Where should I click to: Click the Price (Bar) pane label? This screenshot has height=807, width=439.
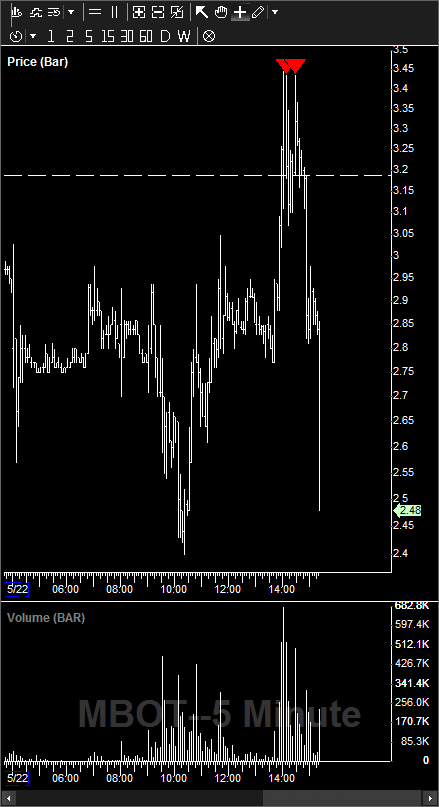(x=38, y=62)
